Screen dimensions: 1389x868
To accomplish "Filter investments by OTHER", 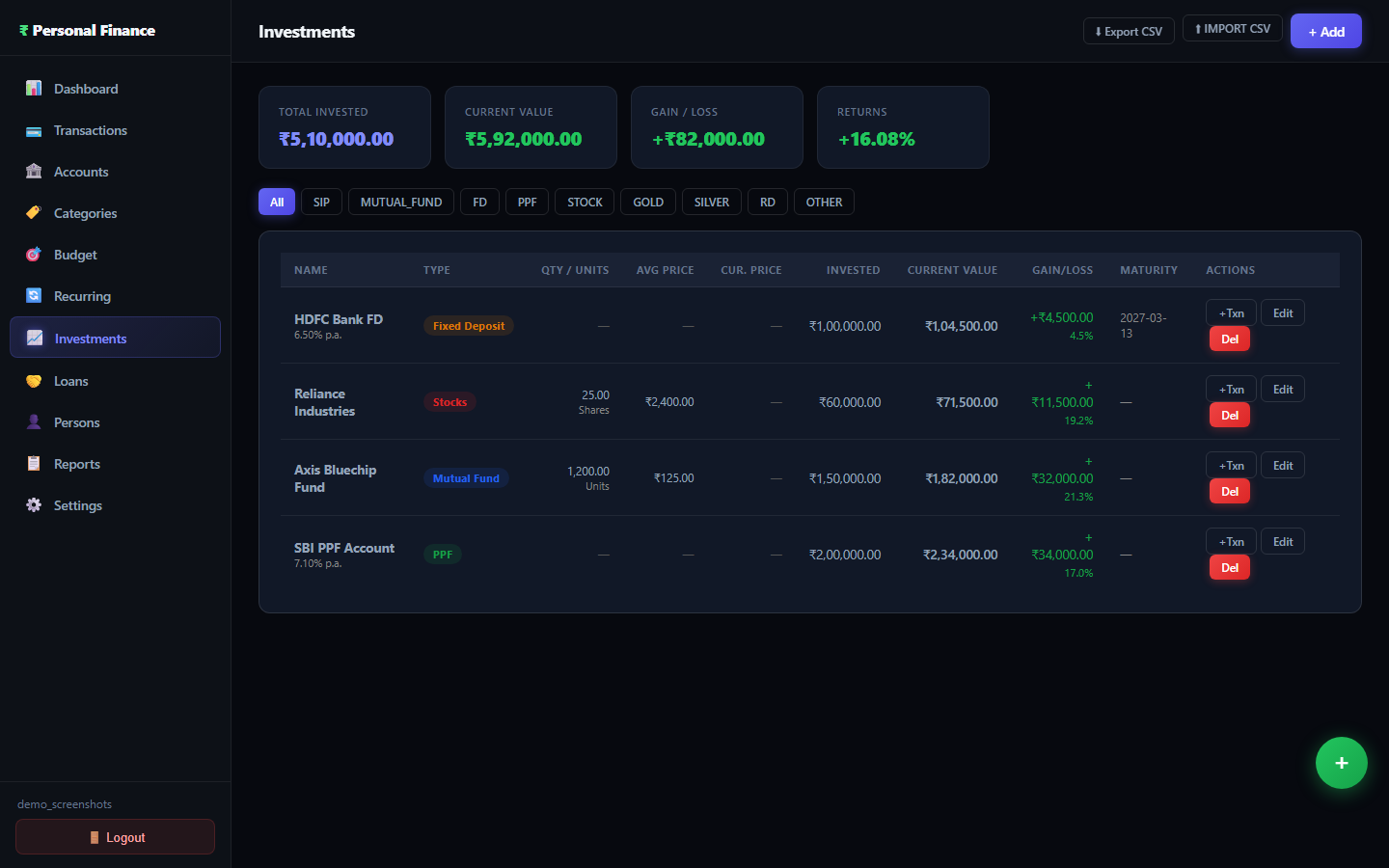I will click(824, 202).
